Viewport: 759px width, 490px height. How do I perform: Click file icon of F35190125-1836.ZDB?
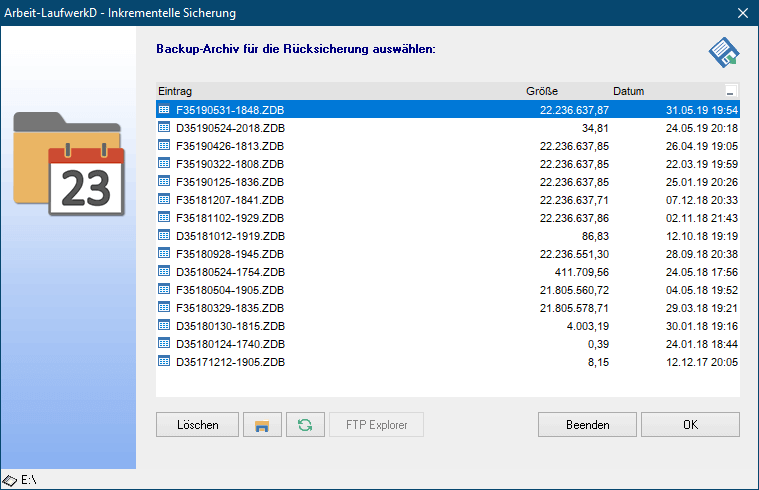[x=164, y=182]
